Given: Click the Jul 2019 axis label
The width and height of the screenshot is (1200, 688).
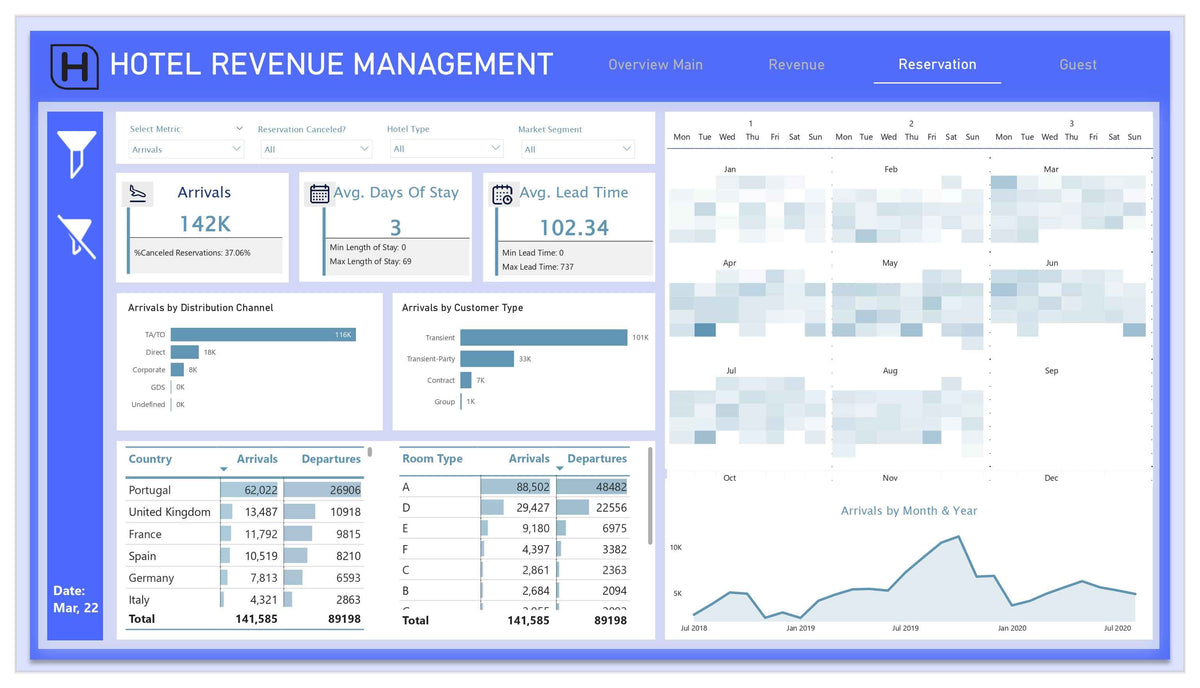Looking at the screenshot, I should [904, 628].
